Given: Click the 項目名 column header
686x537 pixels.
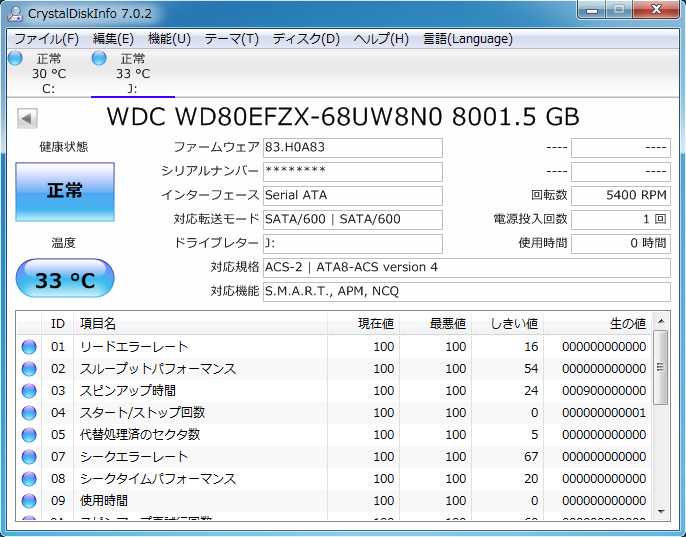Looking at the screenshot, I should 200,324.
